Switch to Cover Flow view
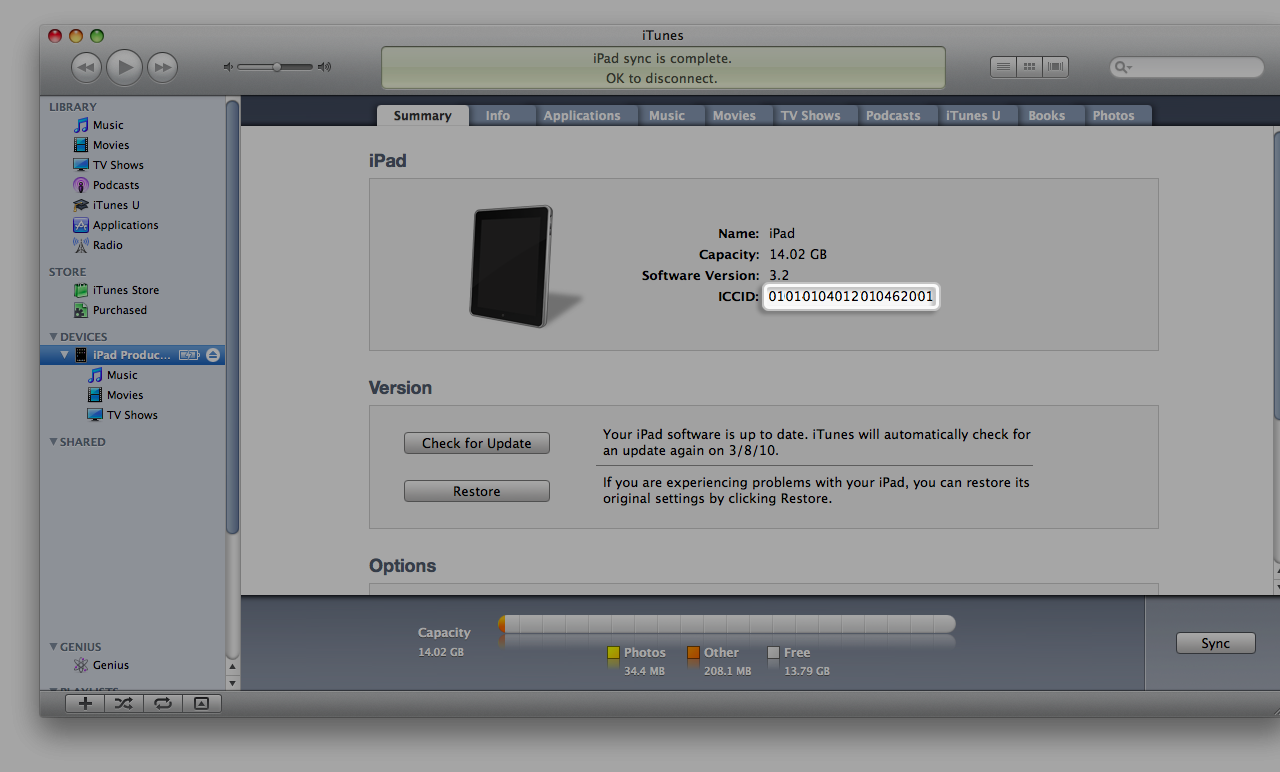 point(1055,67)
